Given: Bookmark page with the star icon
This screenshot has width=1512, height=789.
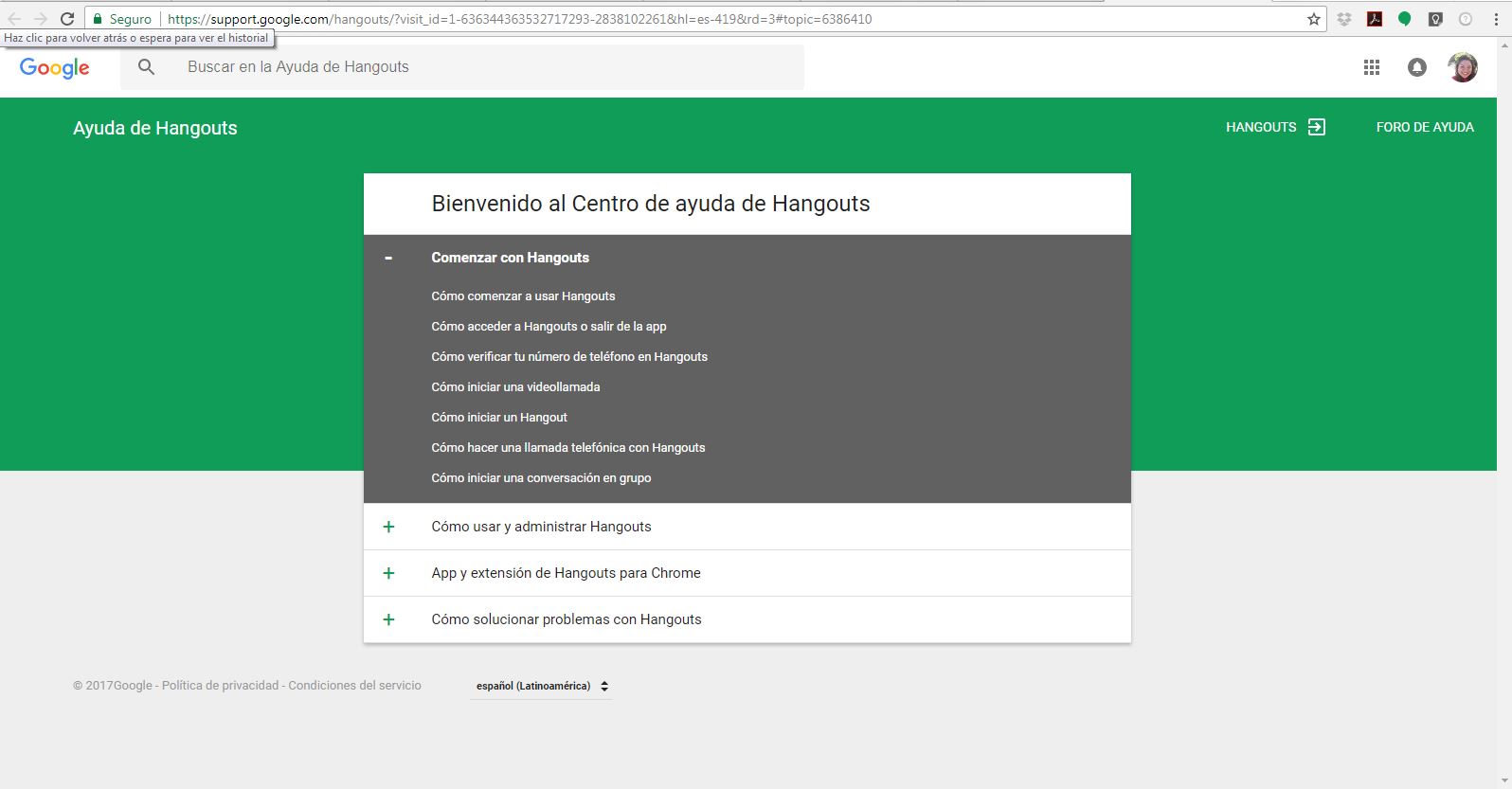Looking at the screenshot, I should [1314, 19].
